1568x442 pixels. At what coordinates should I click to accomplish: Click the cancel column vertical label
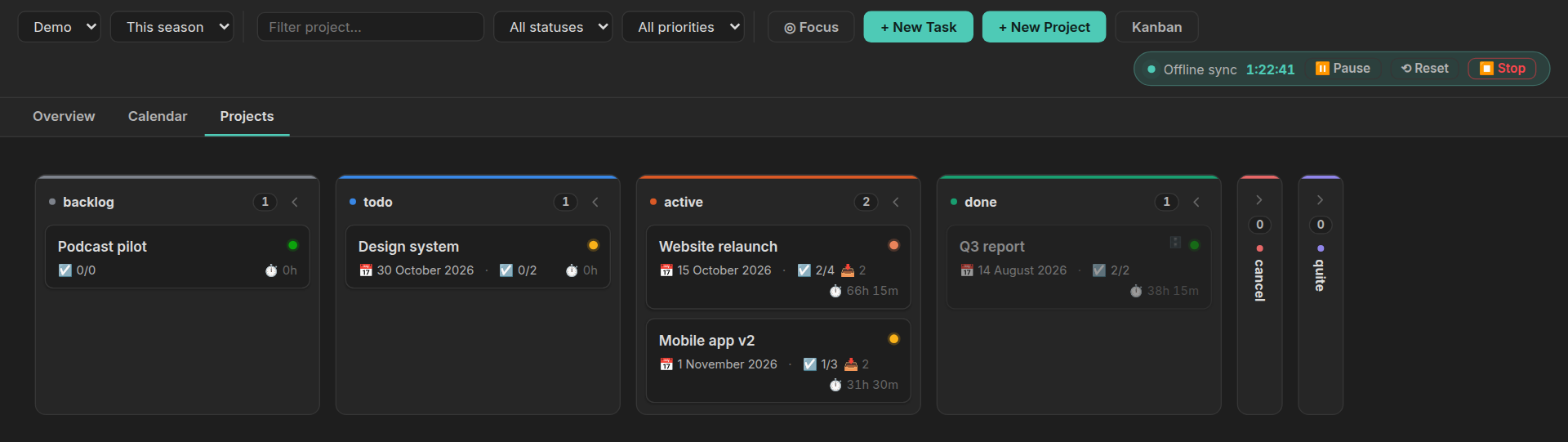[1259, 280]
